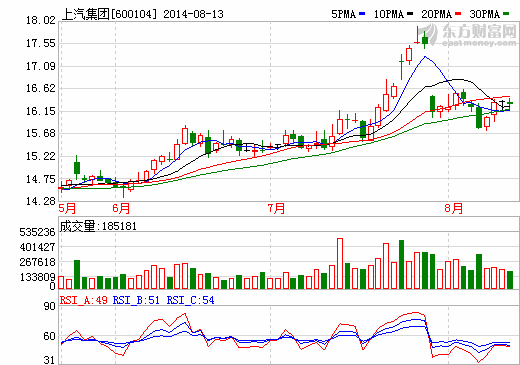The width and height of the screenshot is (520, 365).
Task: Click the 15.68 price axis label
Action: [x=41, y=133]
